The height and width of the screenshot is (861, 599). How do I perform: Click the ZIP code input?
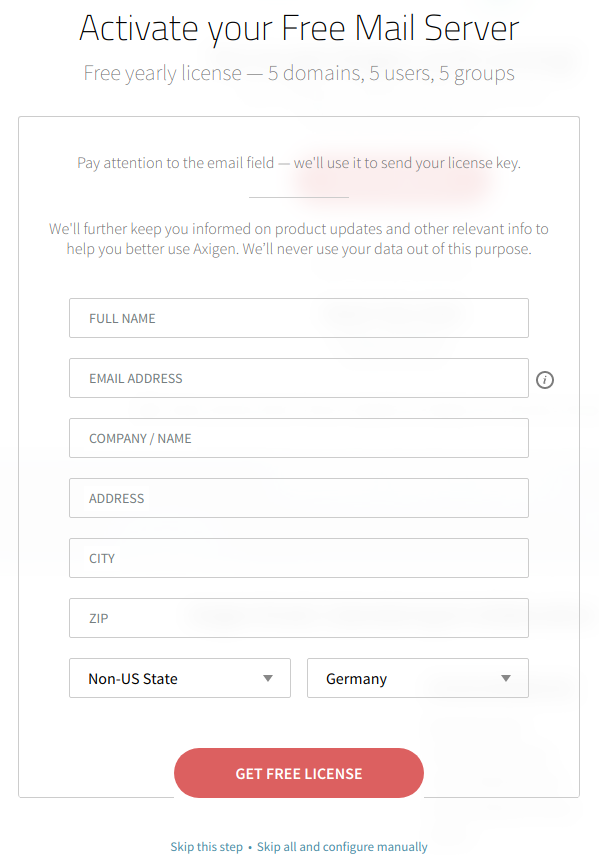pos(299,618)
